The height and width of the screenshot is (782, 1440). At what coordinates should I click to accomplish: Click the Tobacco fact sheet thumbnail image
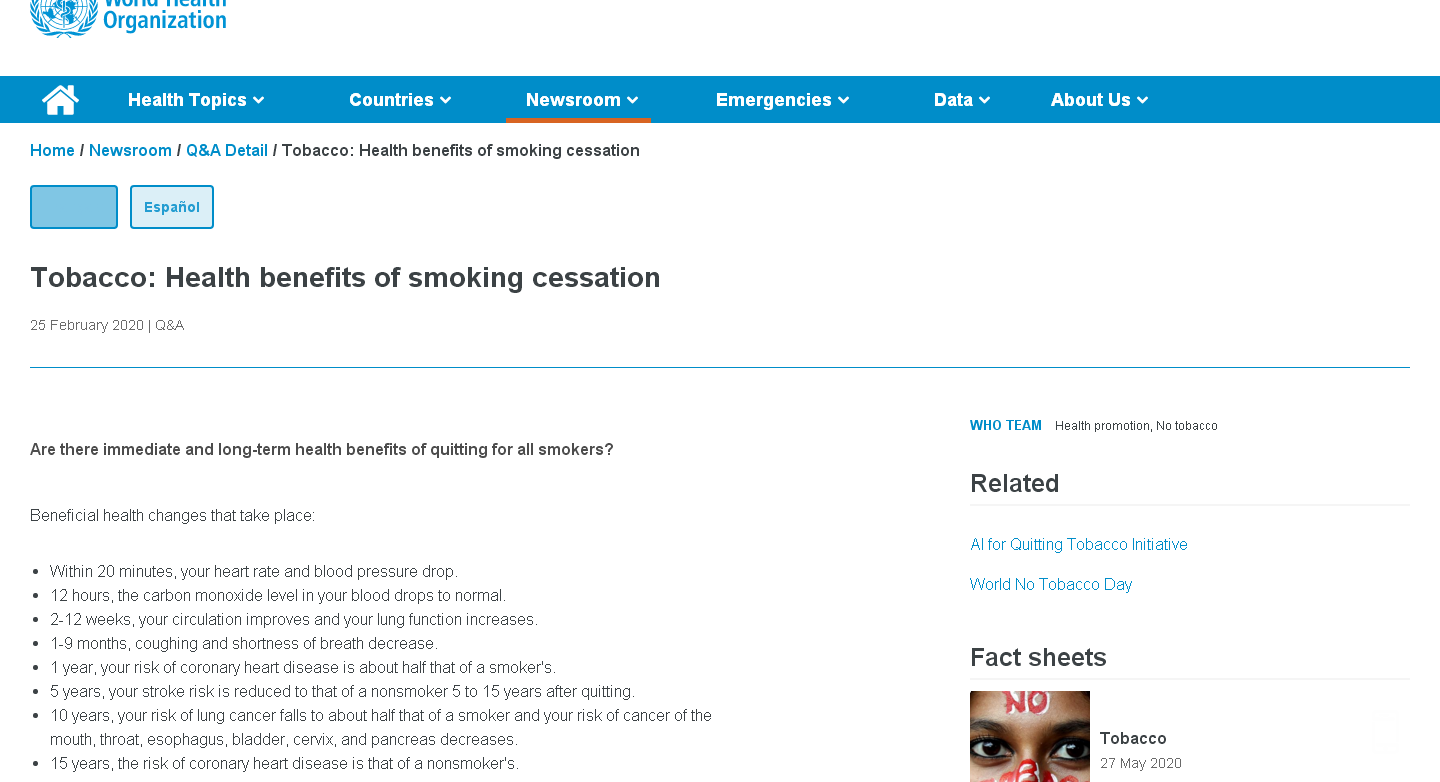click(x=1029, y=736)
